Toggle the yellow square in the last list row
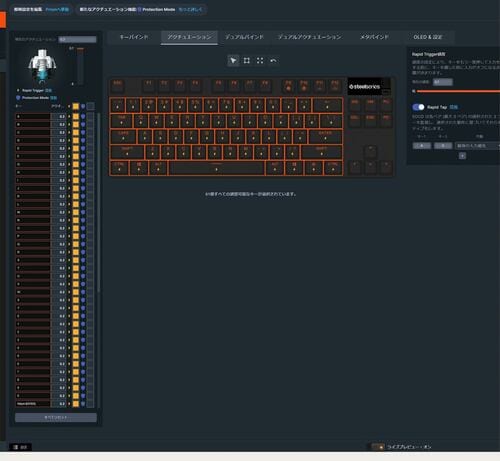 (76, 404)
